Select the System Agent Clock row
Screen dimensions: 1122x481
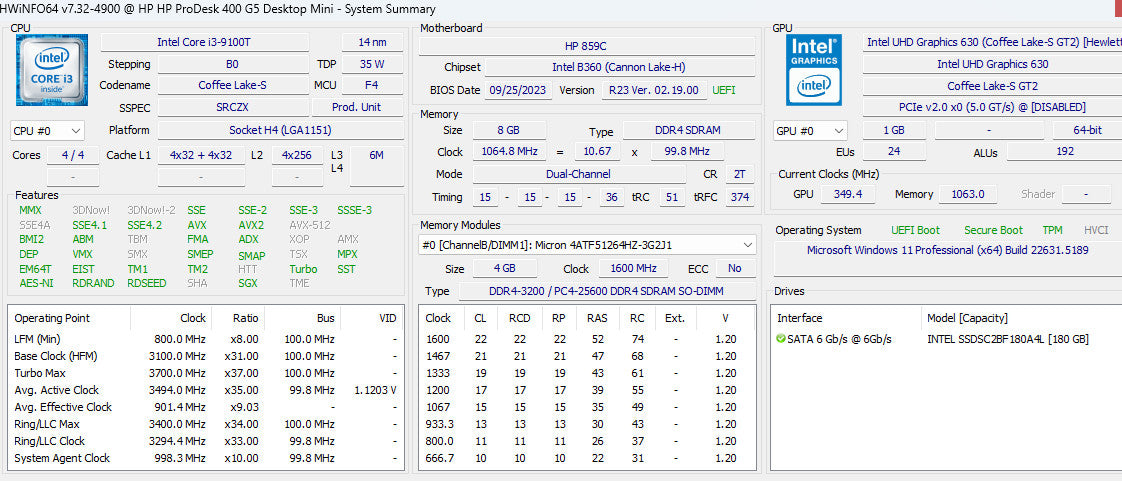point(206,458)
